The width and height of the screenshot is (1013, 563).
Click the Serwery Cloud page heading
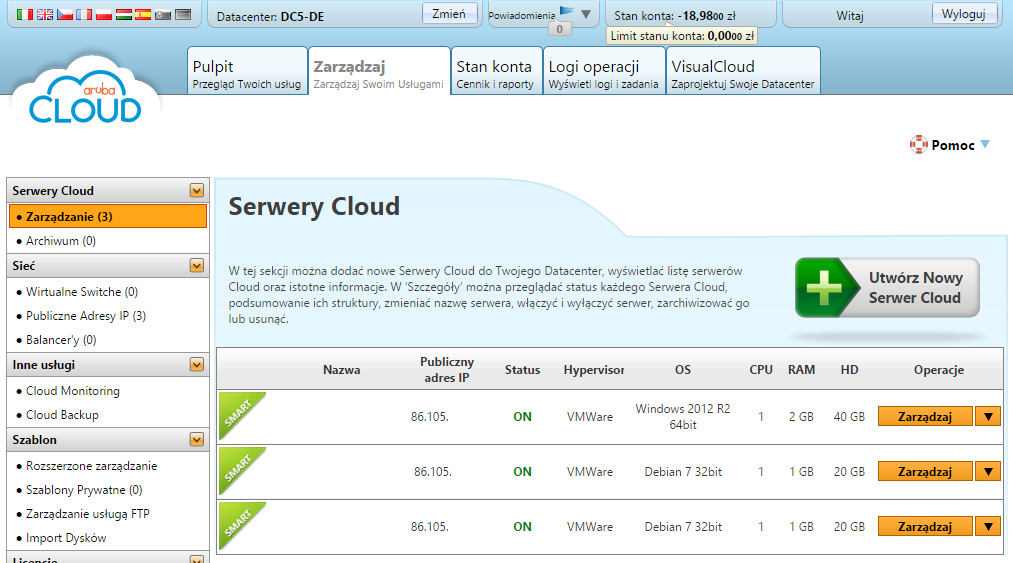pyautogui.click(x=314, y=207)
